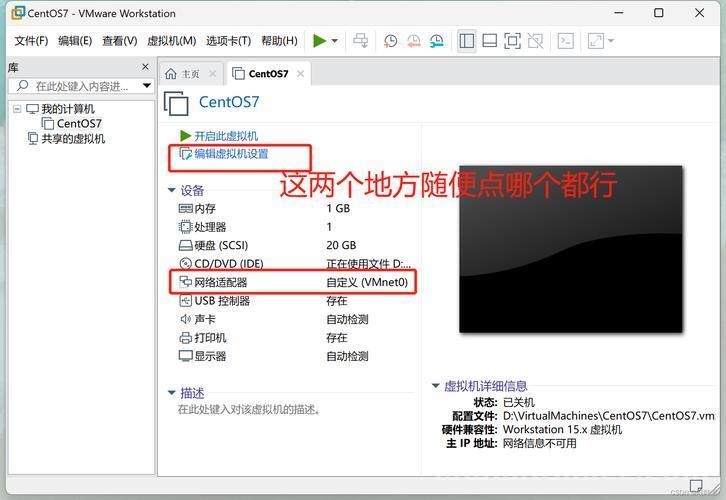726x500 pixels.
Task: Take a snapshot with the clock icon
Action: click(x=390, y=41)
